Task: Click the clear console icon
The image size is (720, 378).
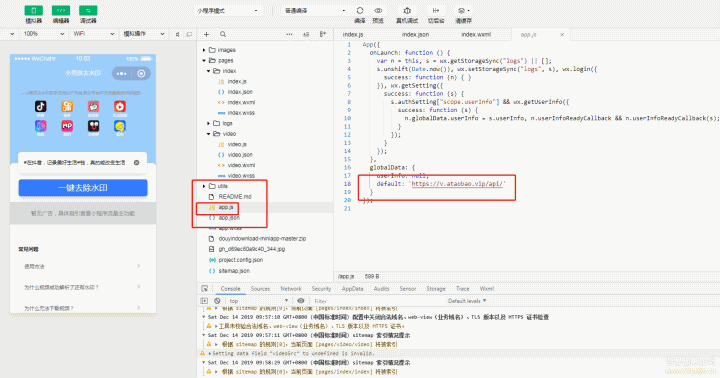Action: coord(217,301)
